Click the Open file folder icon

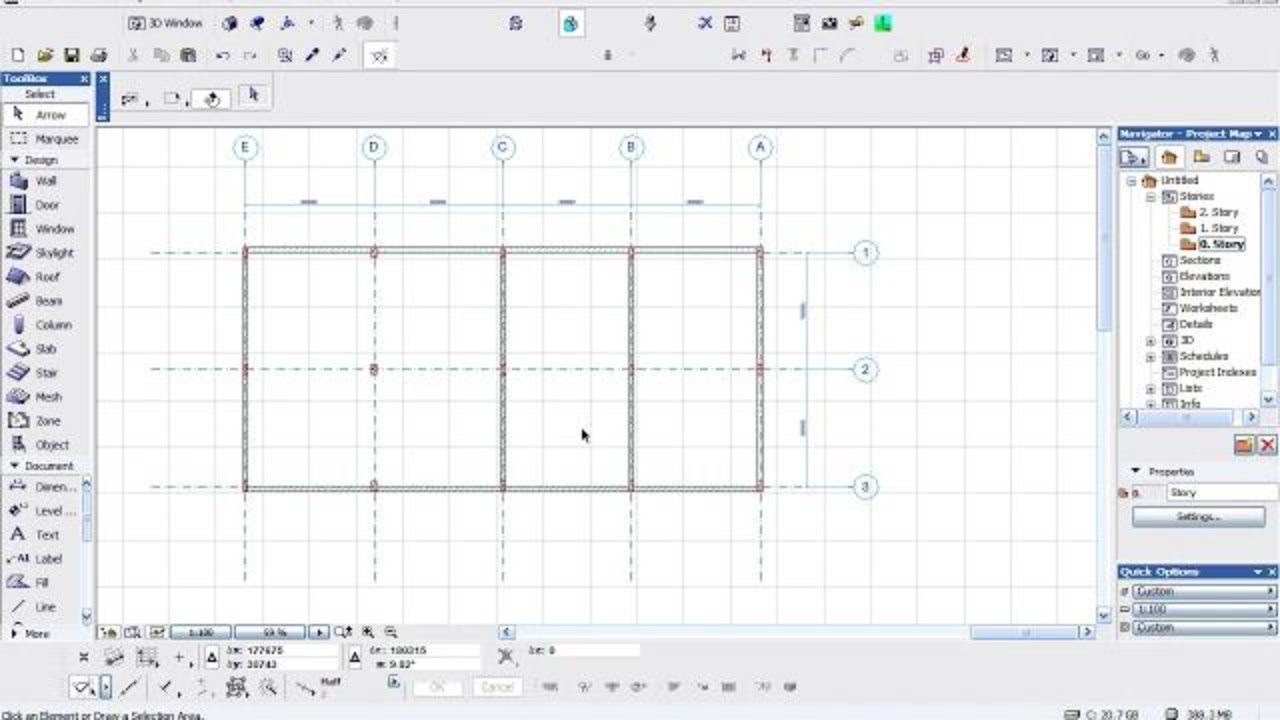point(45,56)
